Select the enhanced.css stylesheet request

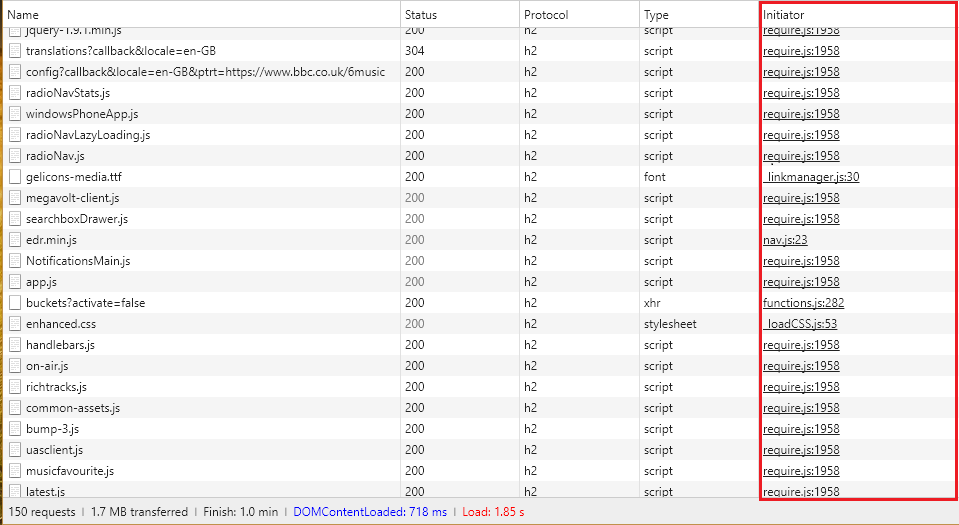coord(61,324)
